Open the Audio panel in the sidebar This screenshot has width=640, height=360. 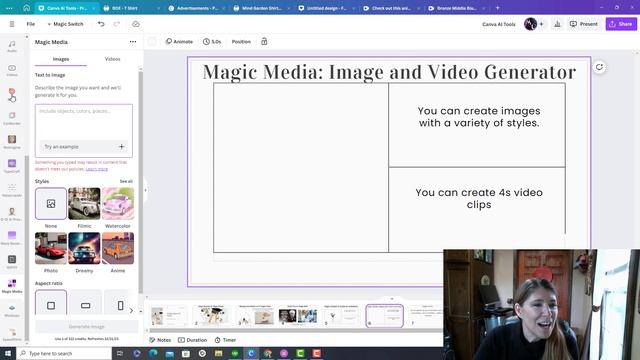click(12, 46)
